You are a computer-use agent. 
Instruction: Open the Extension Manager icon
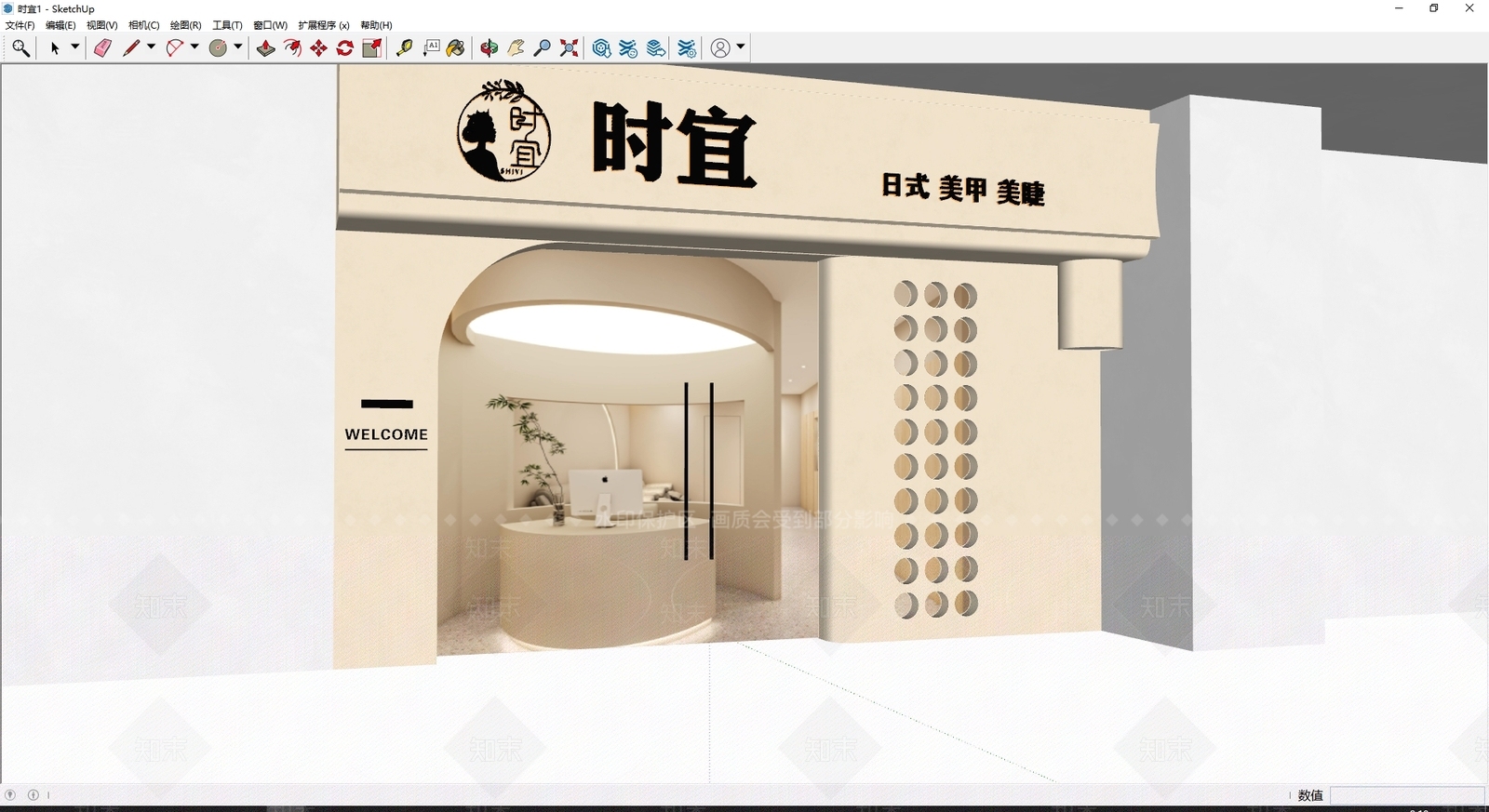[687, 48]
